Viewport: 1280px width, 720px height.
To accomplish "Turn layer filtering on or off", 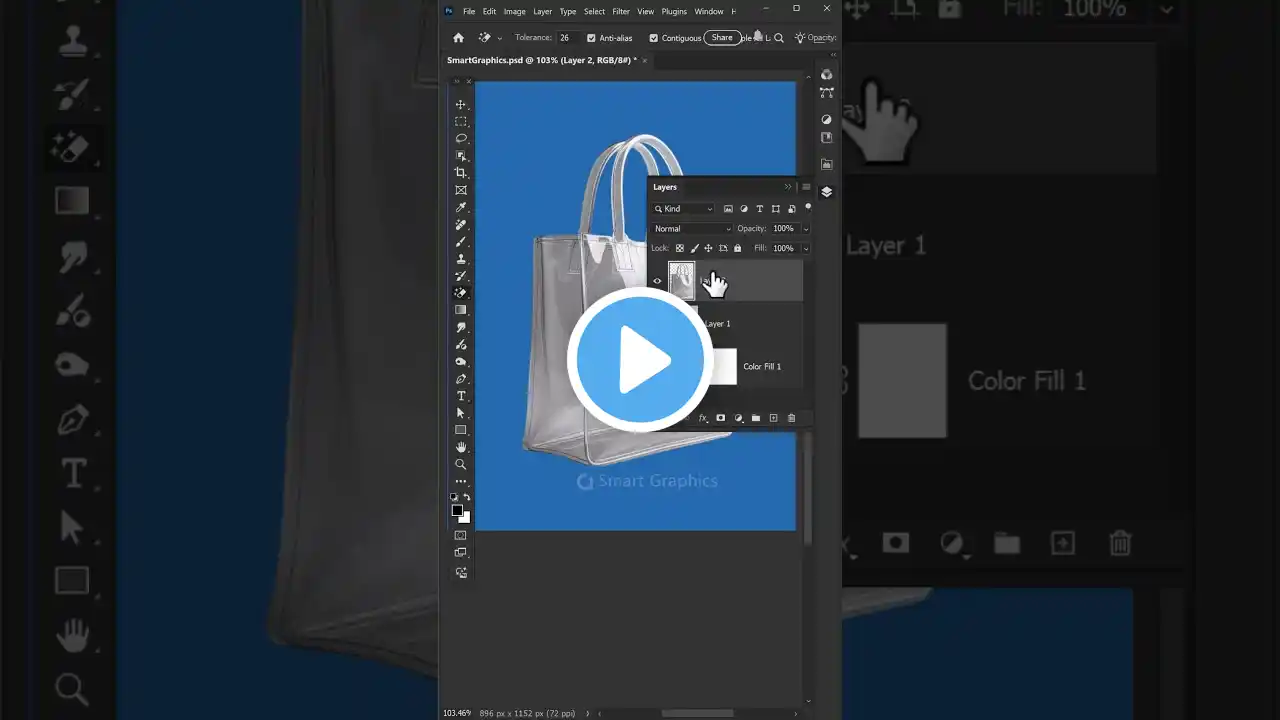I will 808,208.
